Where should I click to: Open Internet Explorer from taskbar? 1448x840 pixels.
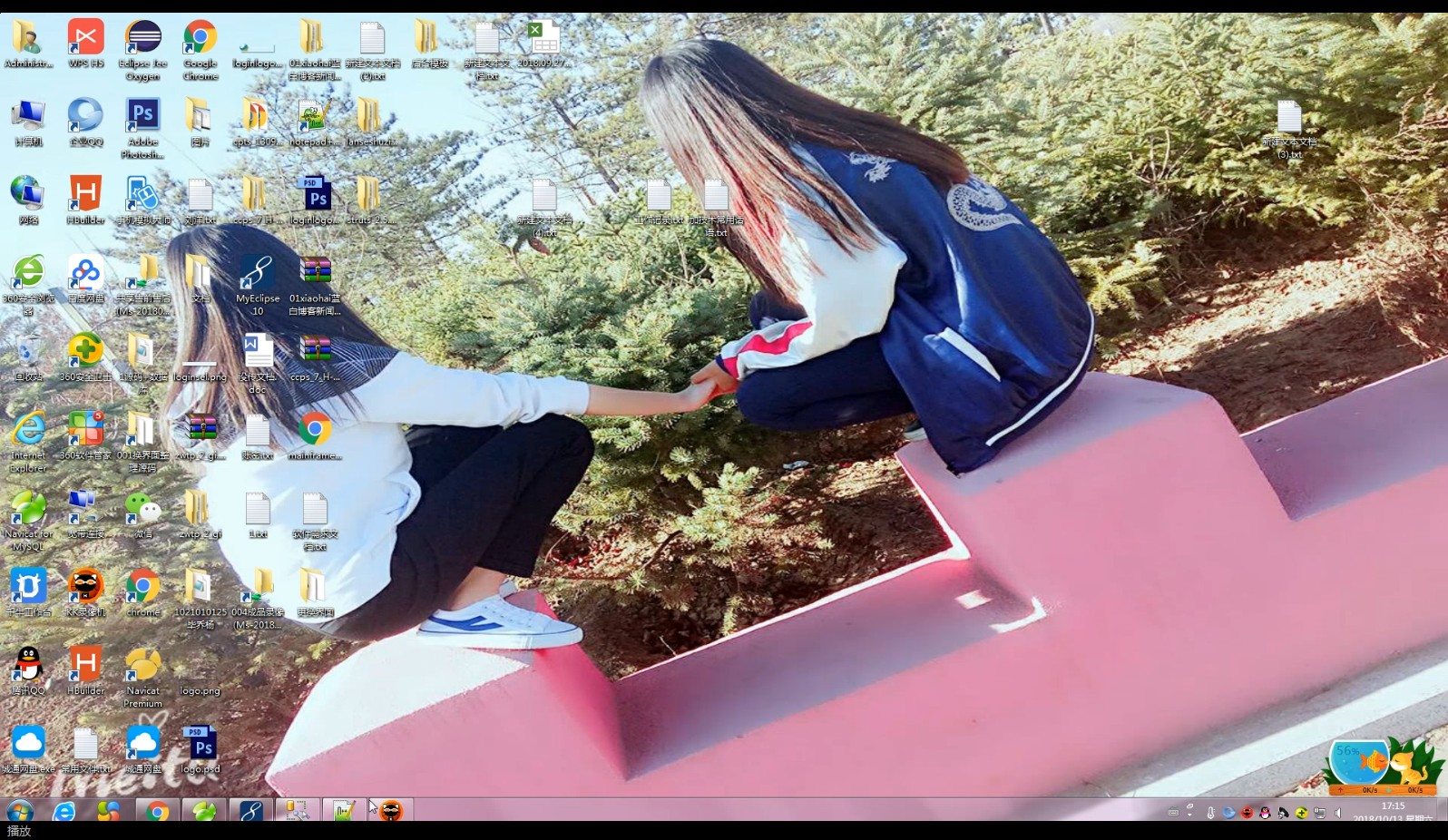[x=64, y=811]
